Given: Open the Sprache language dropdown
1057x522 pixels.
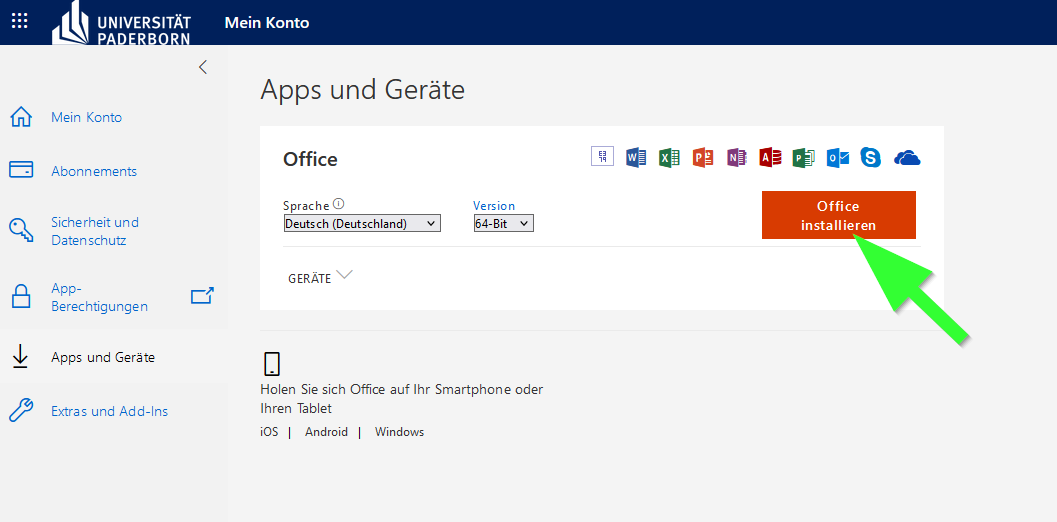Looking at the screenshot, I should (361, 224).
